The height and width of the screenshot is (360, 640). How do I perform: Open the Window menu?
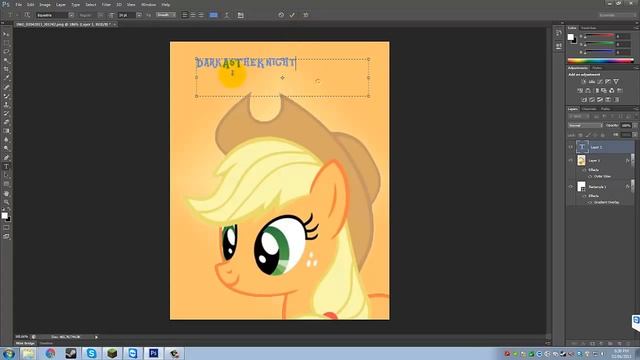point(148,4)
